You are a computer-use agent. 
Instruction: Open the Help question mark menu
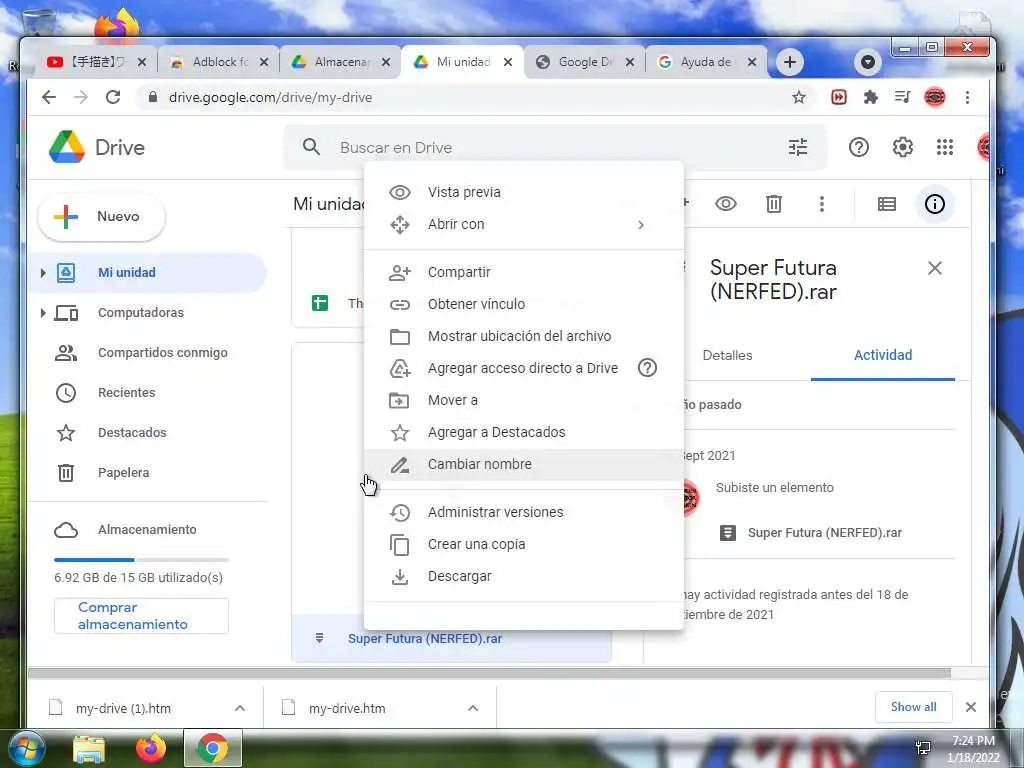click(x=858, y=148)
